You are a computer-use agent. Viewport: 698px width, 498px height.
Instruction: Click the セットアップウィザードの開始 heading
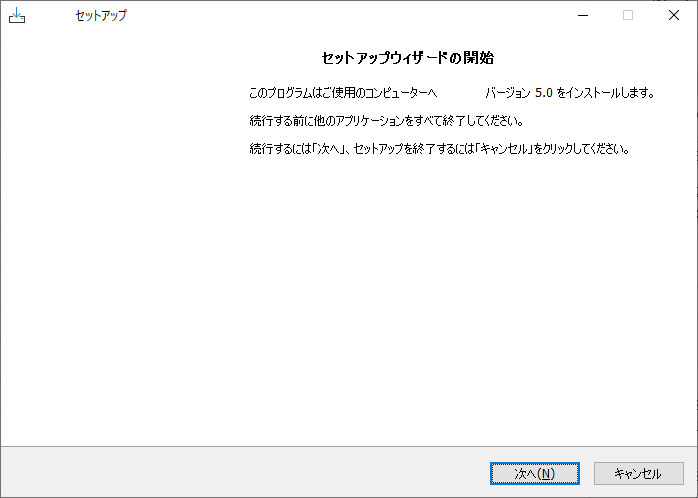pyautogui.click(x=407, y=58)
